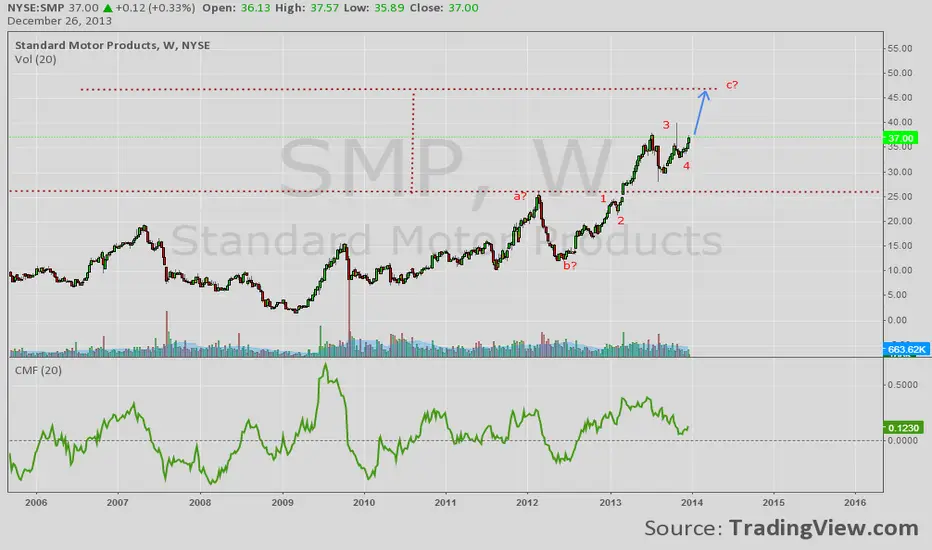
Task: Click the 2009 time axis label
Action: (x=282, y=502)
